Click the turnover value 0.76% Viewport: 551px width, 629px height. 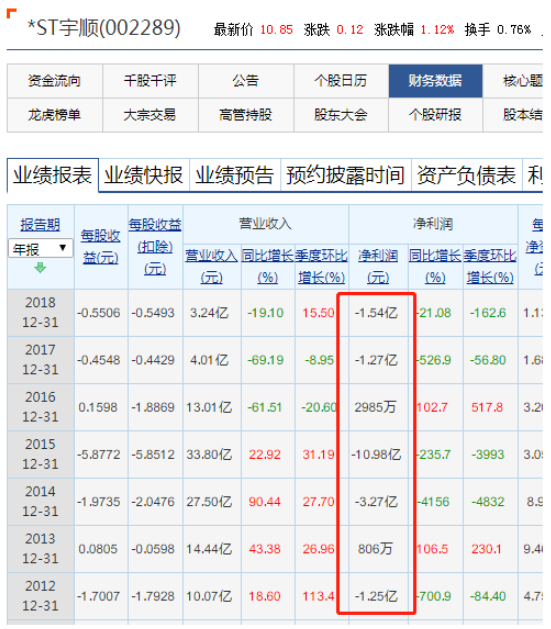(x=514, y=30)
